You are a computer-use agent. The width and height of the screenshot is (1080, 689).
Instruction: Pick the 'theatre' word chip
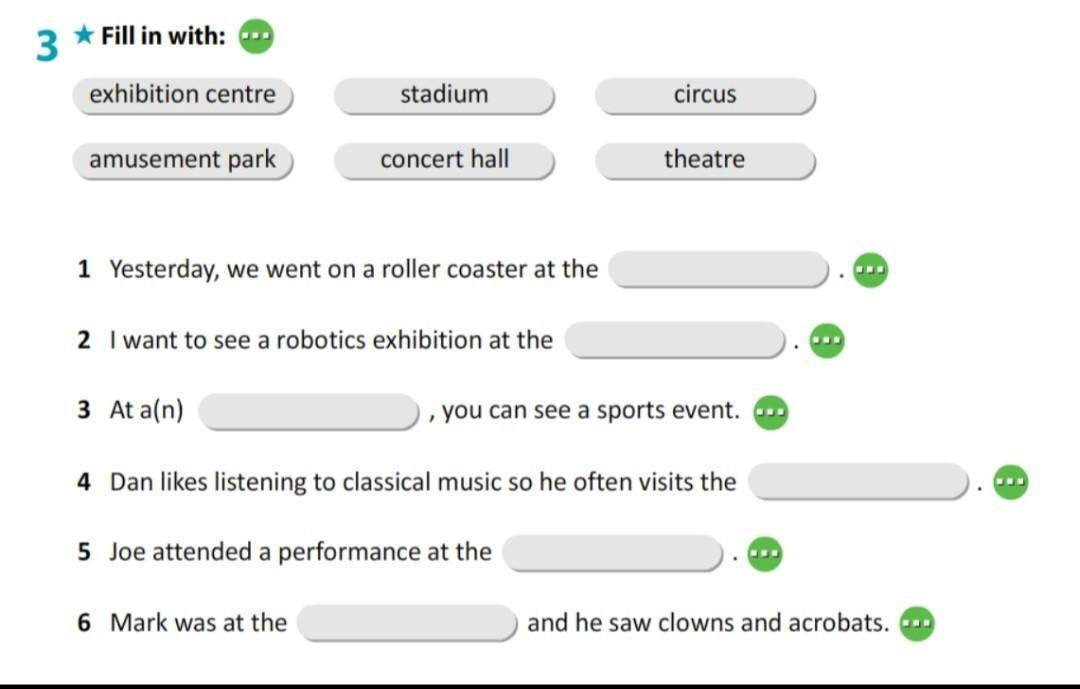click(x=705, y=161)
